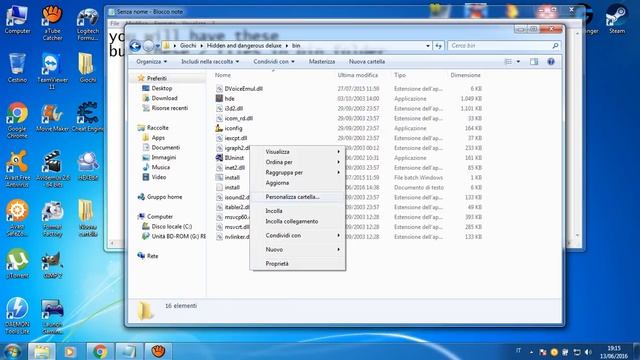
Task: Sort by Dimensione column header
Action: tap(465, 75)
